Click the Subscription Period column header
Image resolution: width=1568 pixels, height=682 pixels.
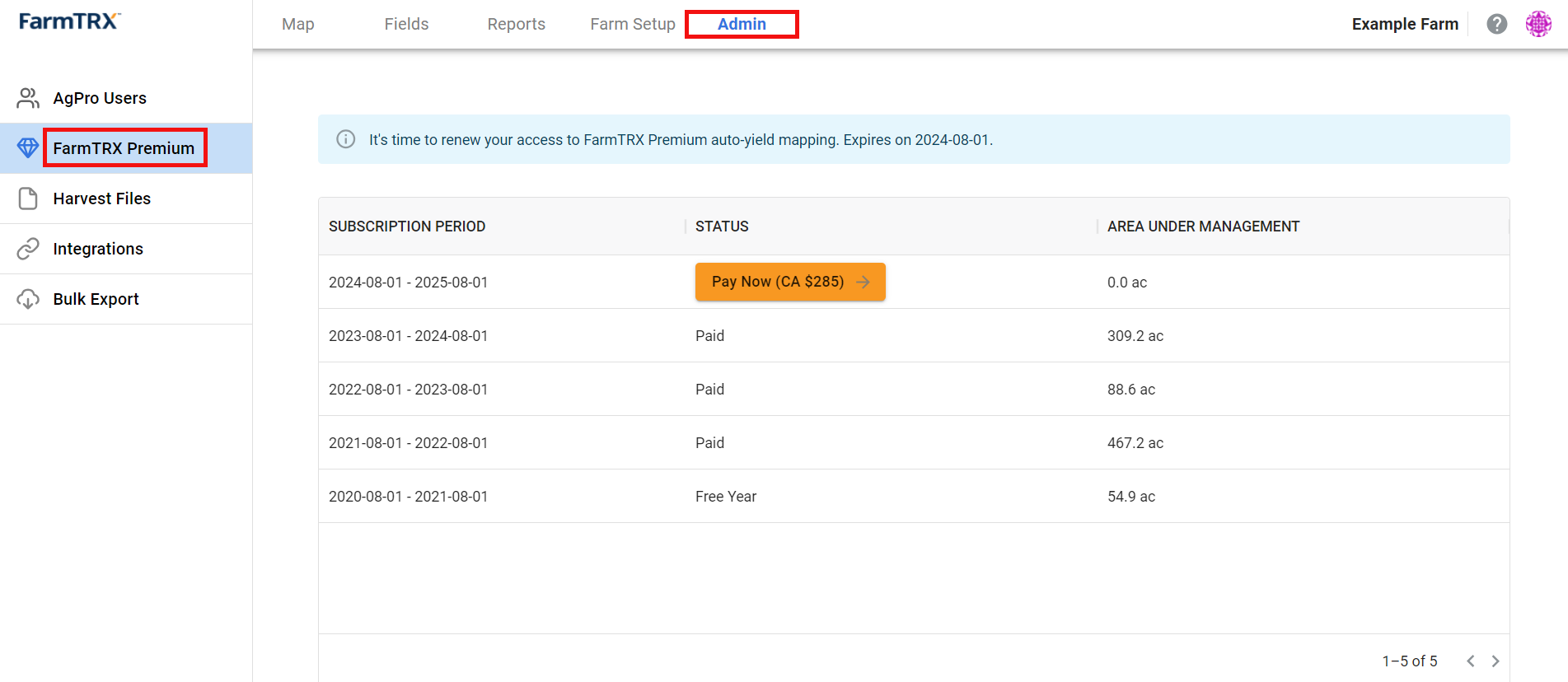click(x=407, y=226)
